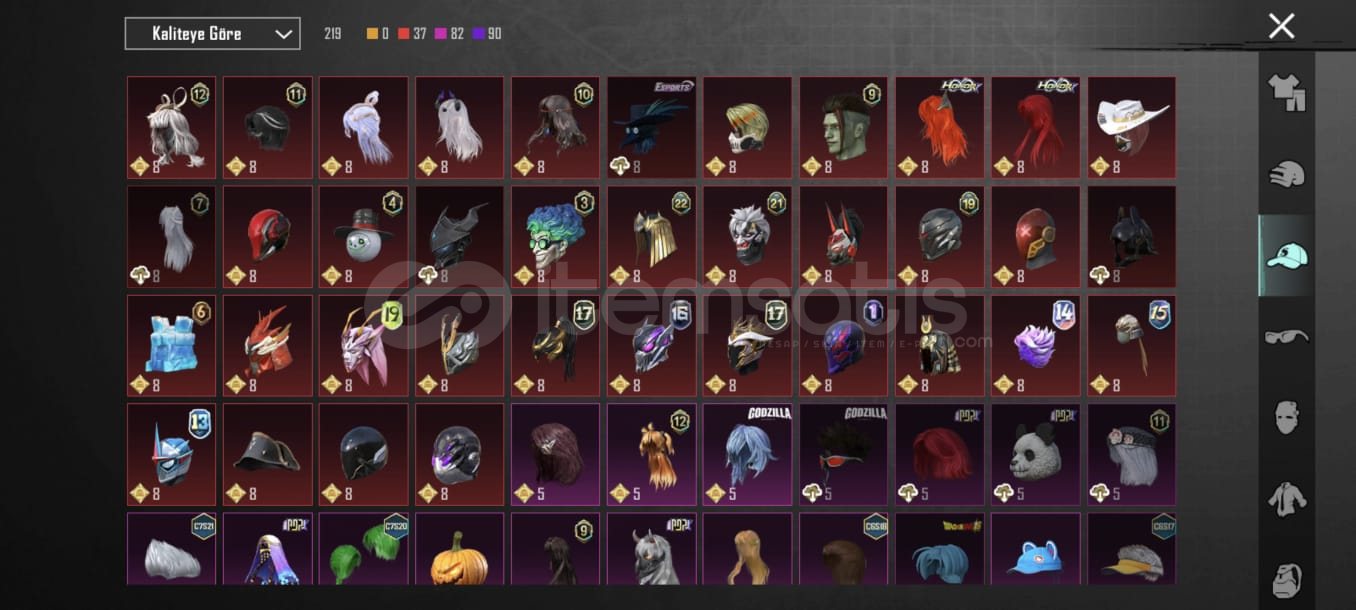This screenshot has width=1356, height=610.
Task: Select the helmet category icon
Action: coord(1287,174)
